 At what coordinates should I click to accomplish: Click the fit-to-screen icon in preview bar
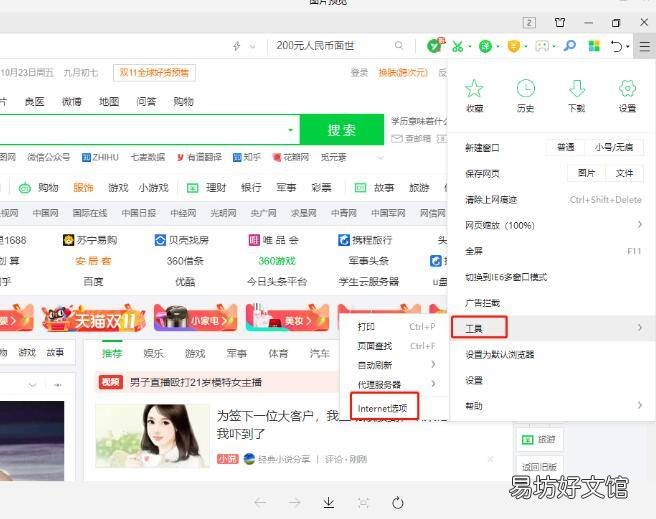[x=364, y=503]
